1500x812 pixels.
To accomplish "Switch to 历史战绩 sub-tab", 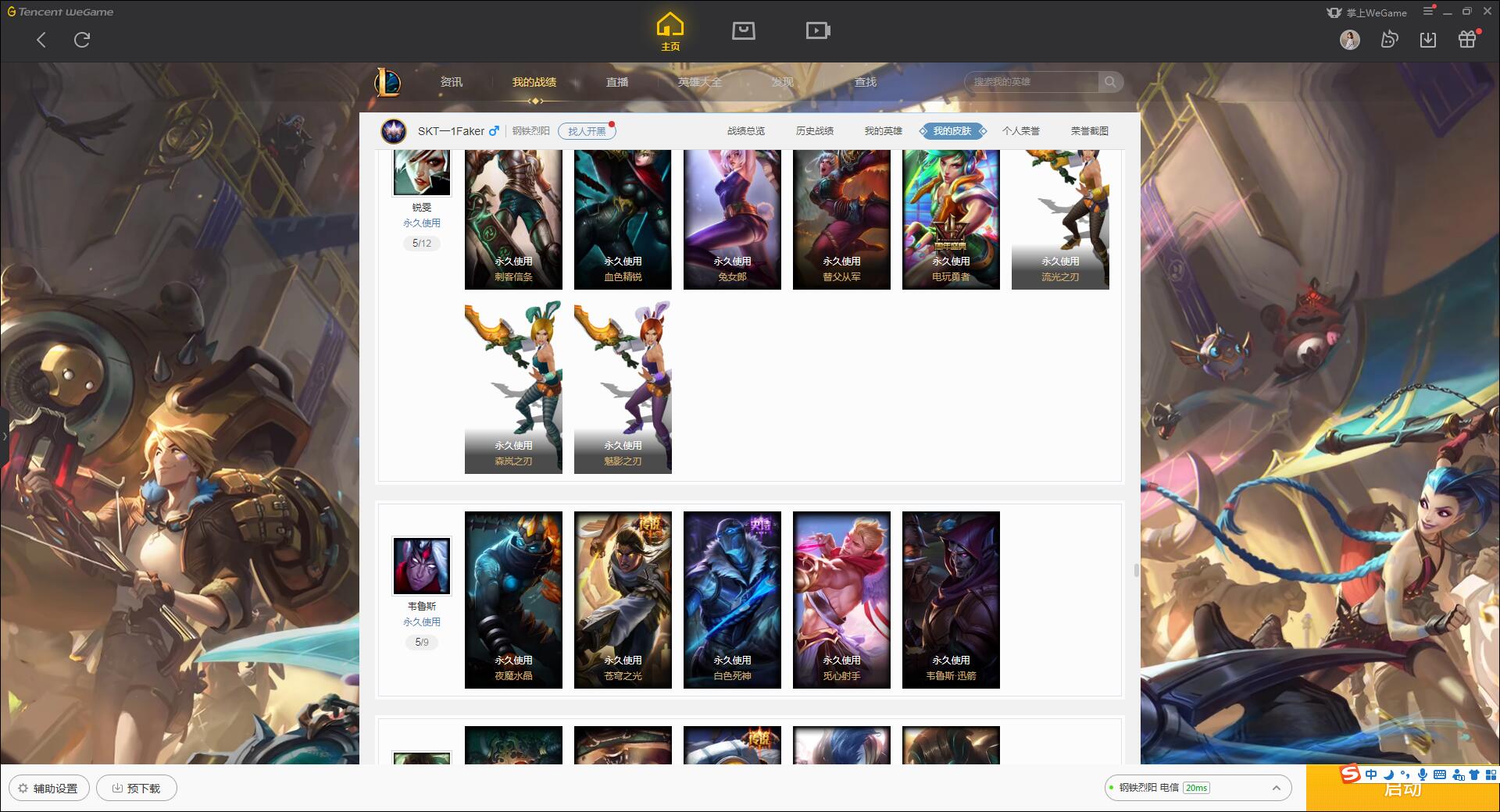I will (x=815, y=131).
